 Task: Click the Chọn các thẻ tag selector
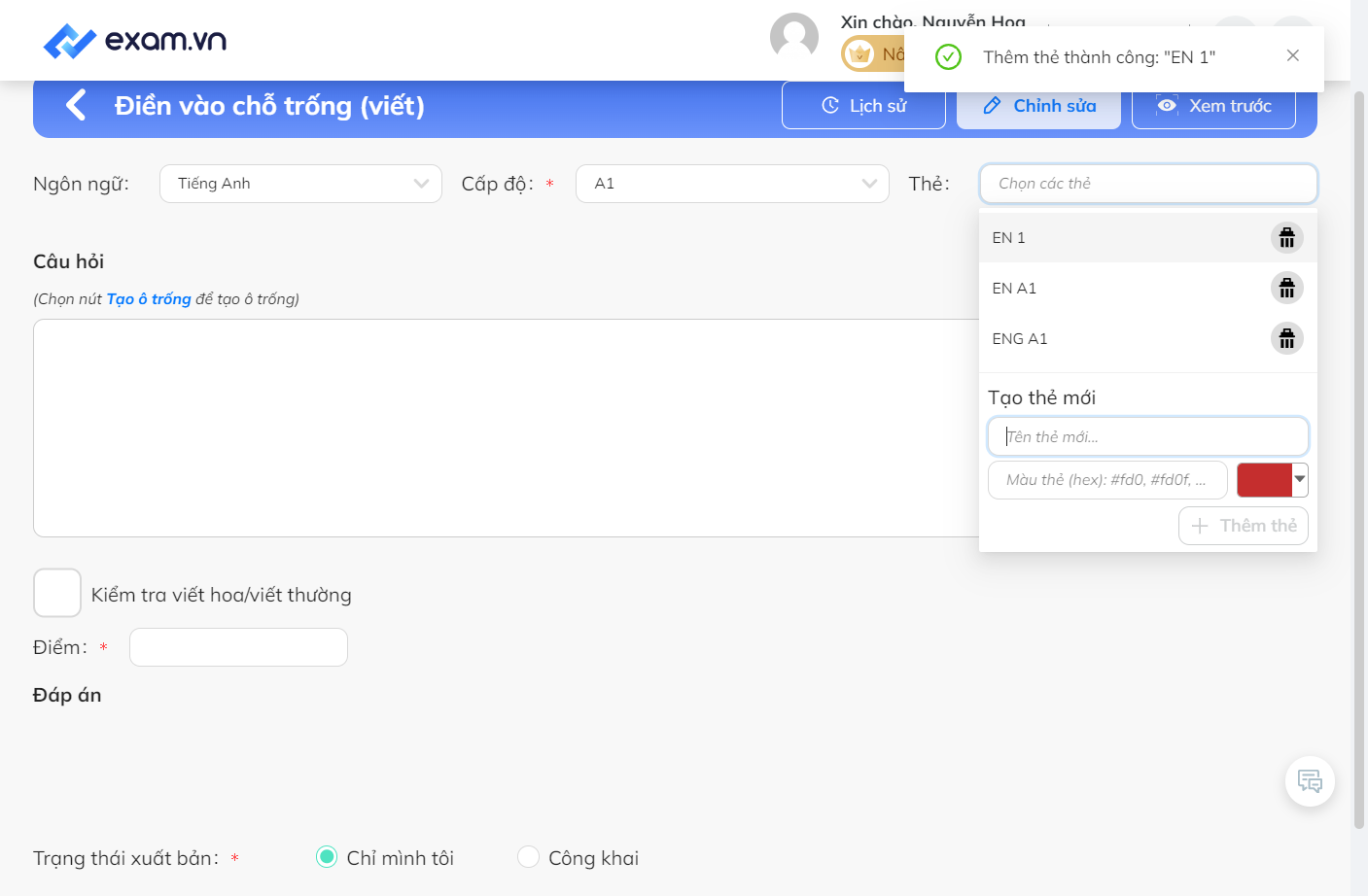(x=1148, y=184)
